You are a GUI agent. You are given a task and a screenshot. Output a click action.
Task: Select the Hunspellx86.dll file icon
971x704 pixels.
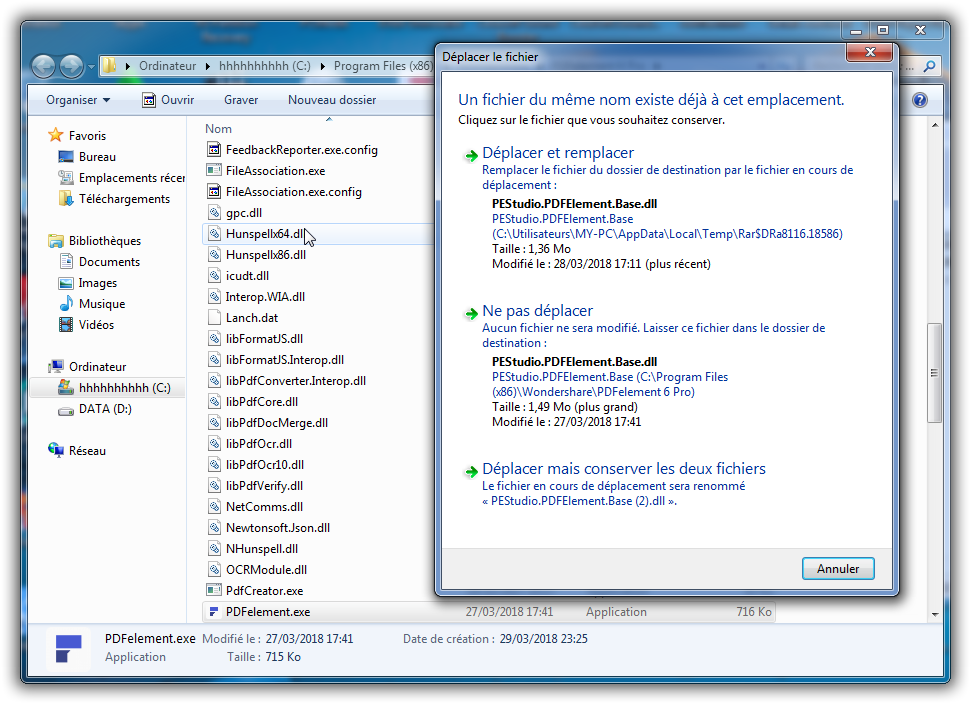(214, 254)
